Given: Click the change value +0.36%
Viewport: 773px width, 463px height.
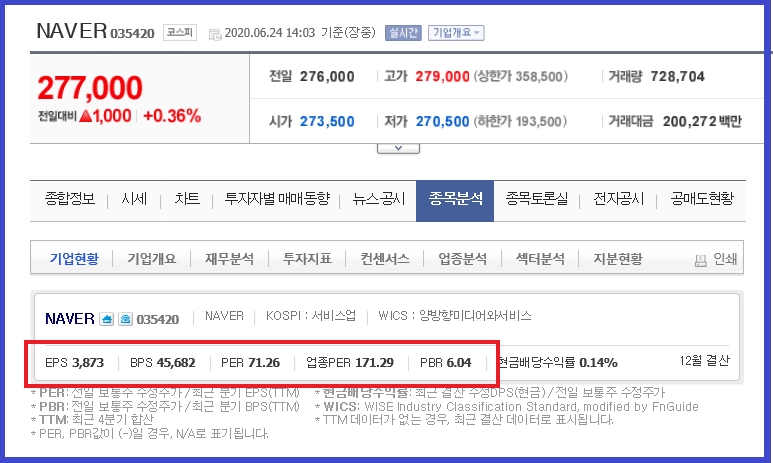Looking at the screenshot, I should (172, 116).
